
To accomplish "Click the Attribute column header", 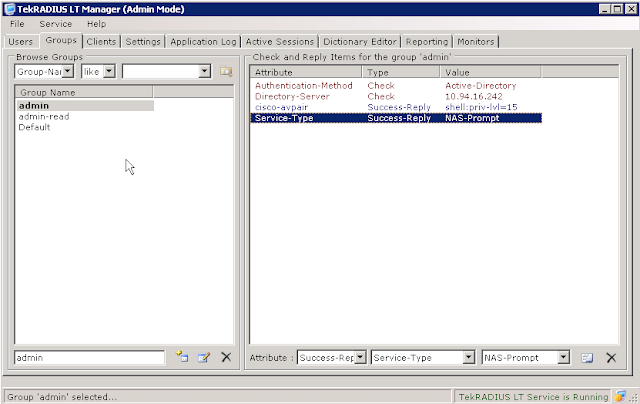I will coord(306,72).
